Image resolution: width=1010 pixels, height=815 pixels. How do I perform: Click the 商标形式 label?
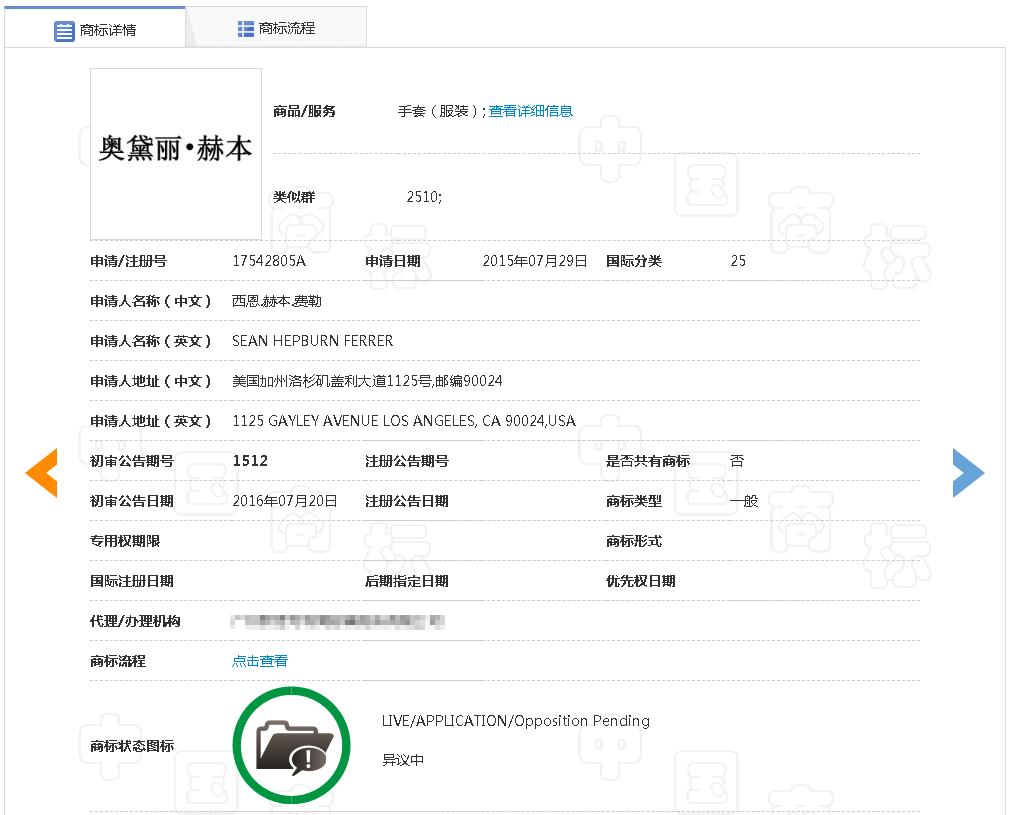point(634,541)
